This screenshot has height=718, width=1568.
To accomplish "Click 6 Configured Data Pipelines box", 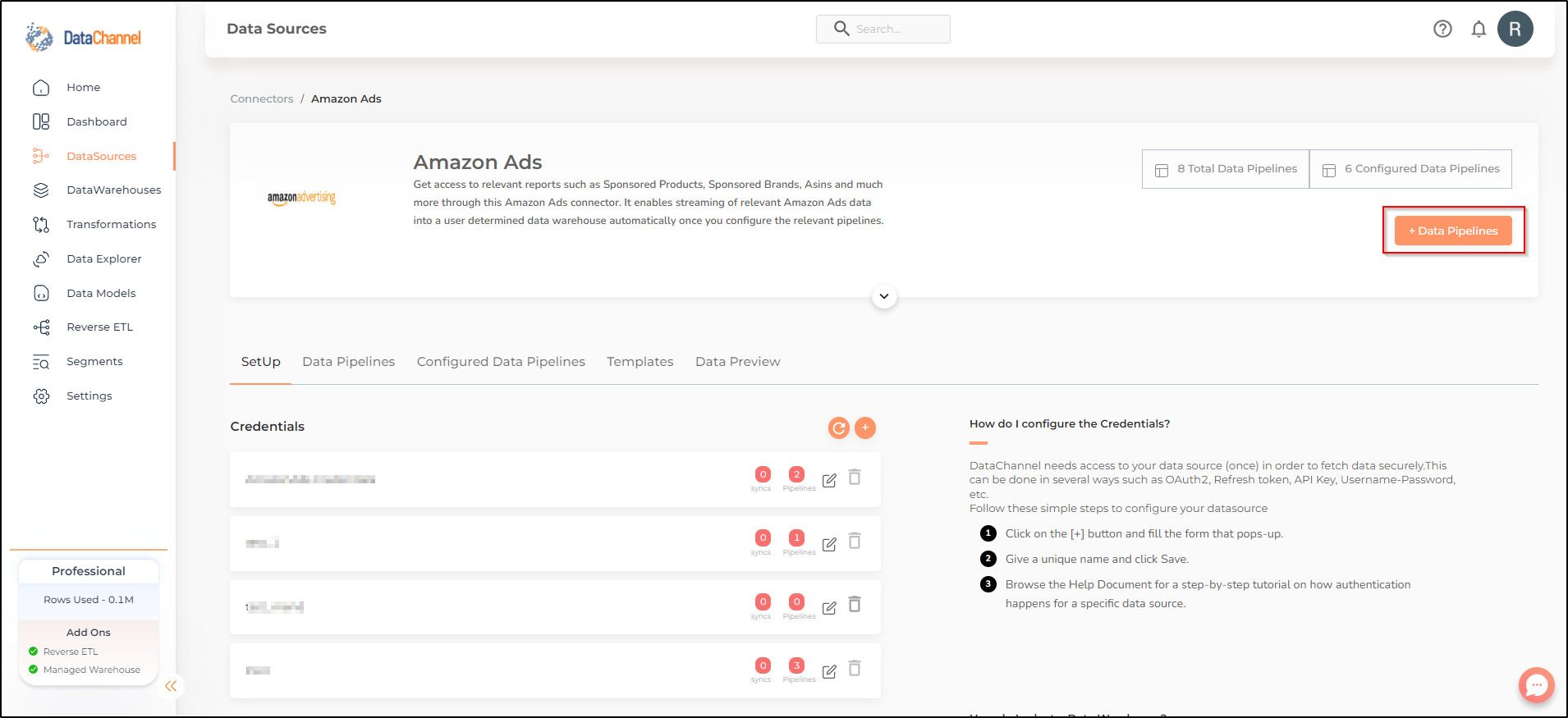I will 1410,169.
